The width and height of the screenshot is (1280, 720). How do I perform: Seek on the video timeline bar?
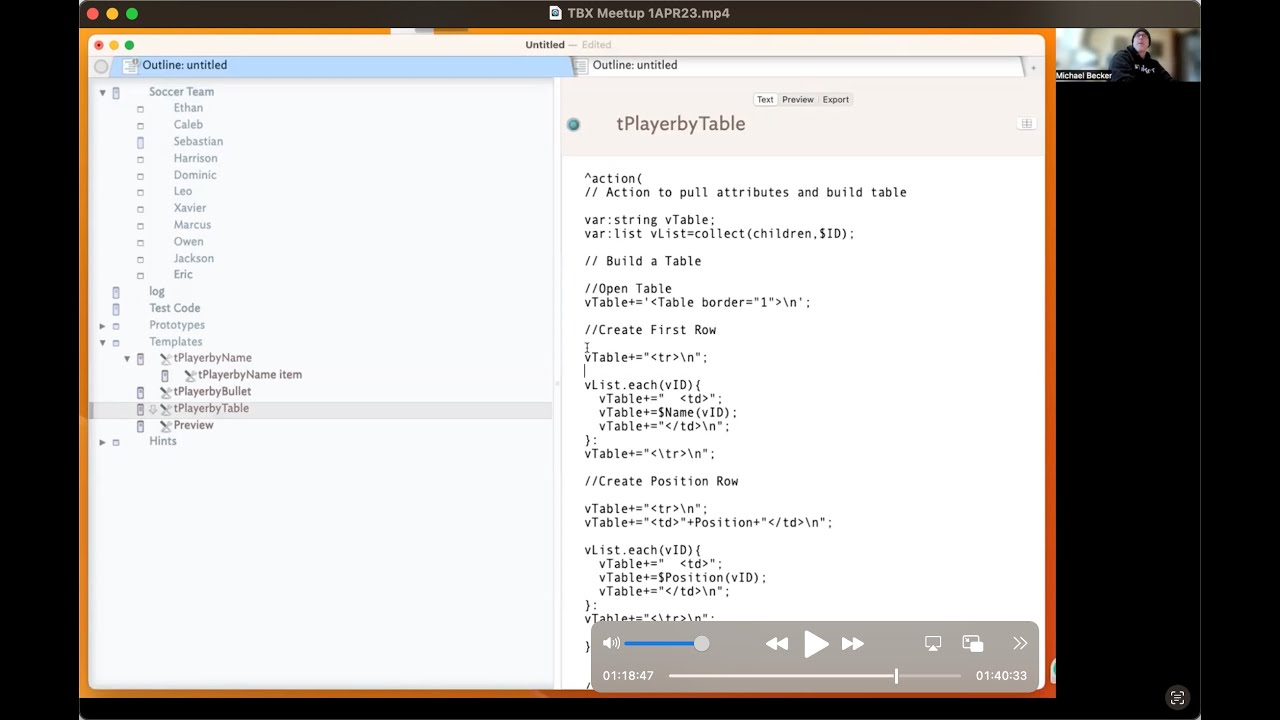coord(815,676)
